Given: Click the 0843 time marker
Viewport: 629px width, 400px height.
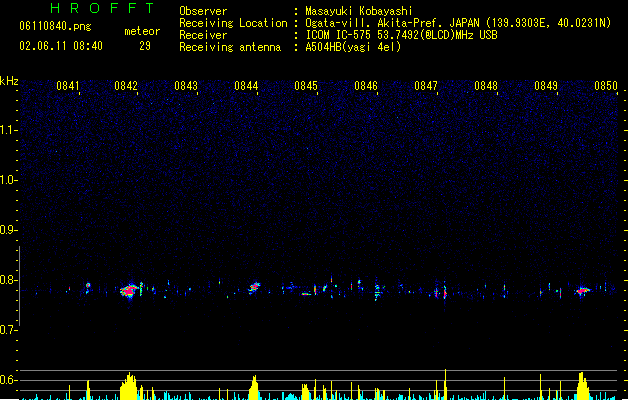Looking at the screenshot, I should 186,86.
